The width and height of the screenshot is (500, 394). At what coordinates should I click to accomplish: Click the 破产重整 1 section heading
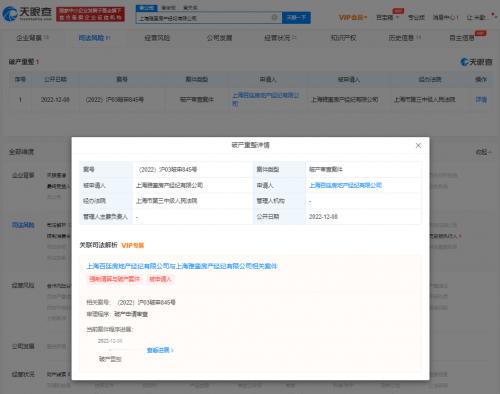[24, 62]
